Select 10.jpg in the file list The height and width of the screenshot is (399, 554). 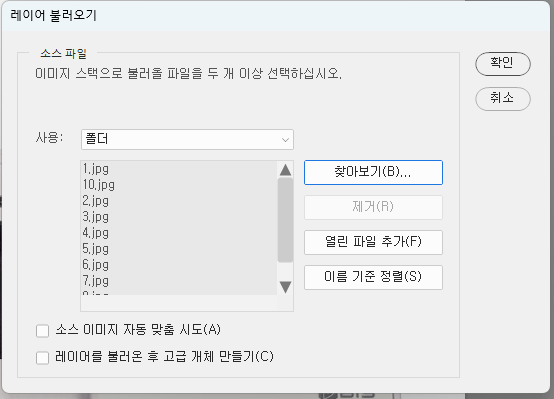pyautogui.click(x=179, y=185)
